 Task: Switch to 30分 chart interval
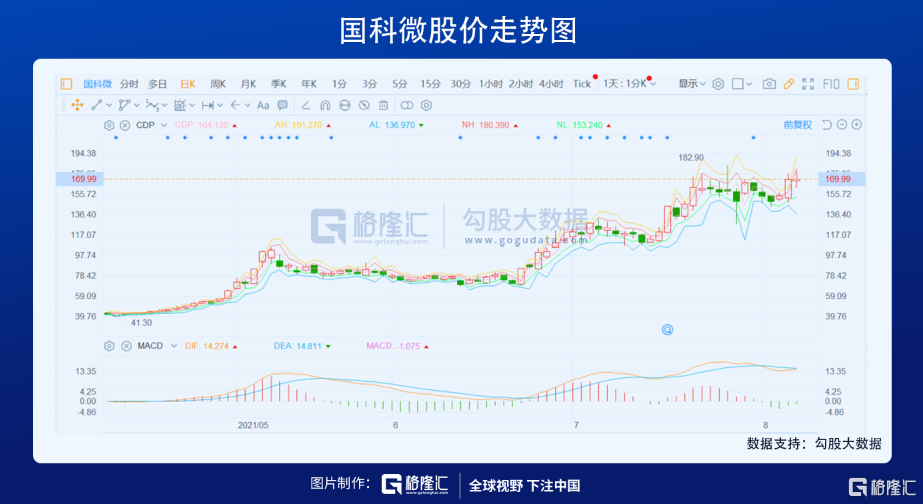pos(460,84)
